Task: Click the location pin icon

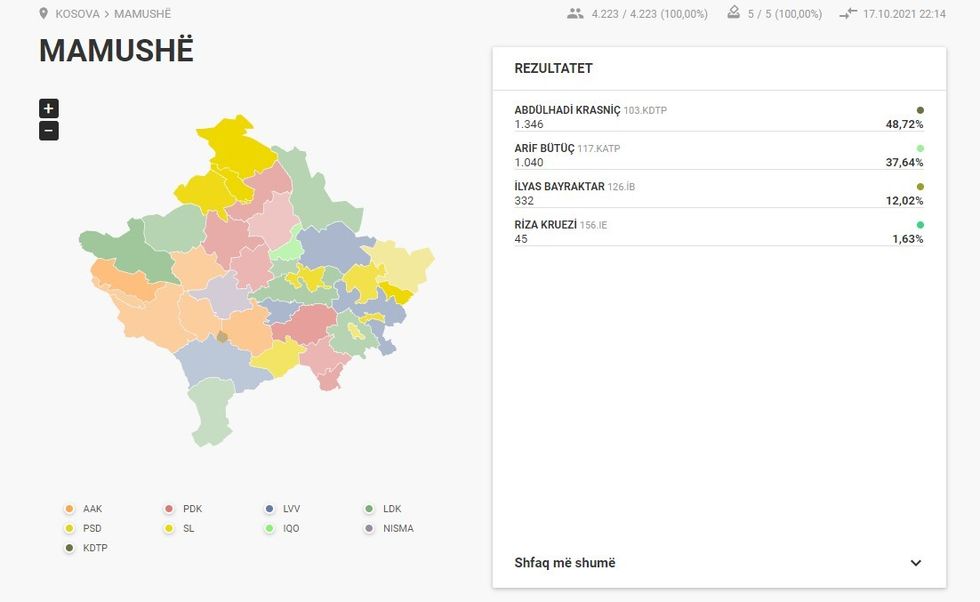Action: pos(43,14)
